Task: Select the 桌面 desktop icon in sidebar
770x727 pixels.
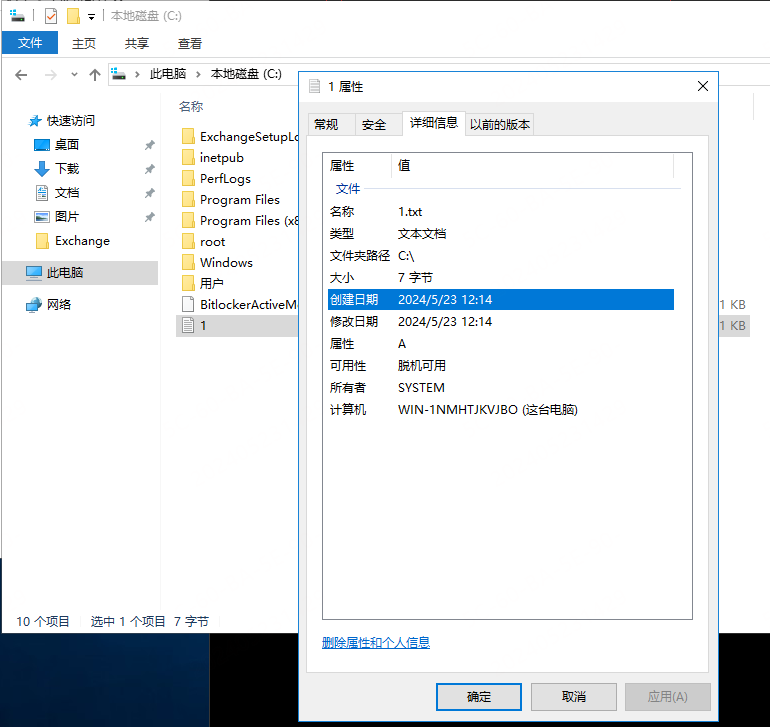Action: click(x=42, y=145)
